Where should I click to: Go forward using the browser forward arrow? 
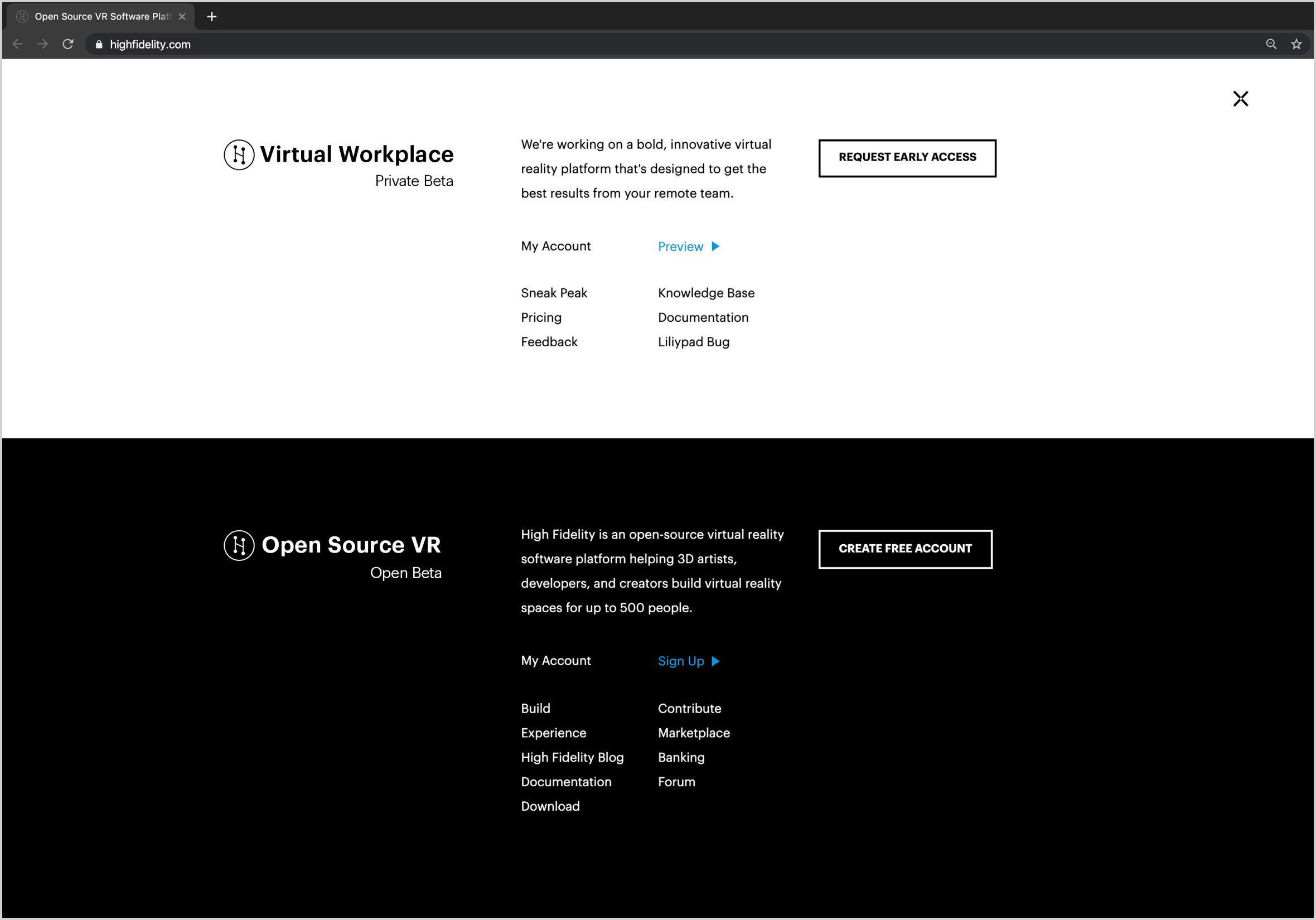[43, 44]
